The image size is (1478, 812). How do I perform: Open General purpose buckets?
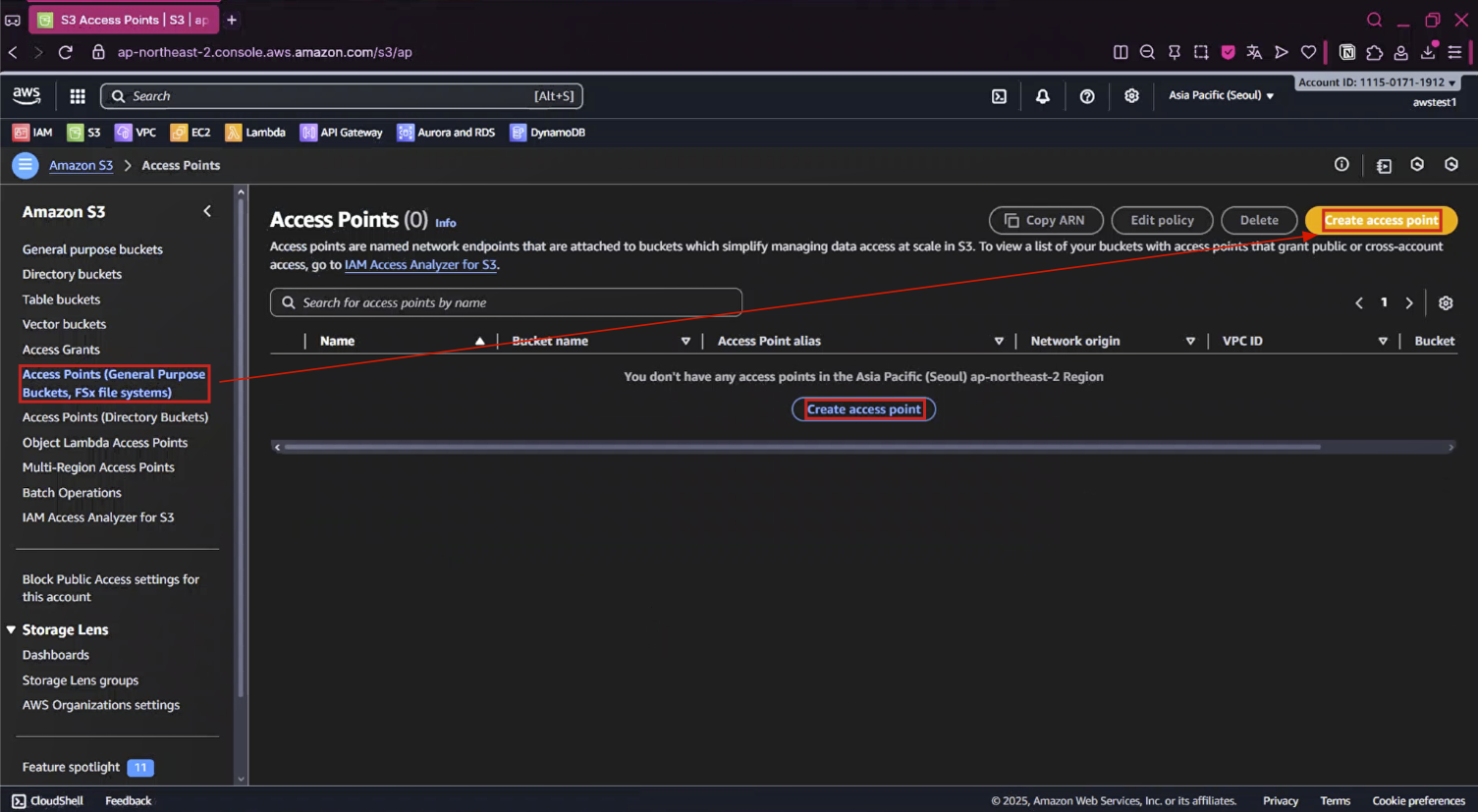click(92, 249)
